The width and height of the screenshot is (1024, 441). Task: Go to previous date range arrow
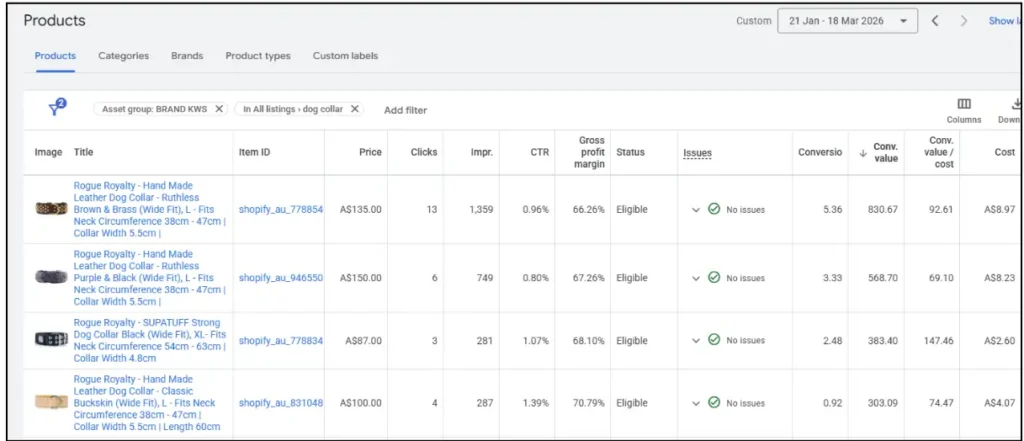click(935, 21)
